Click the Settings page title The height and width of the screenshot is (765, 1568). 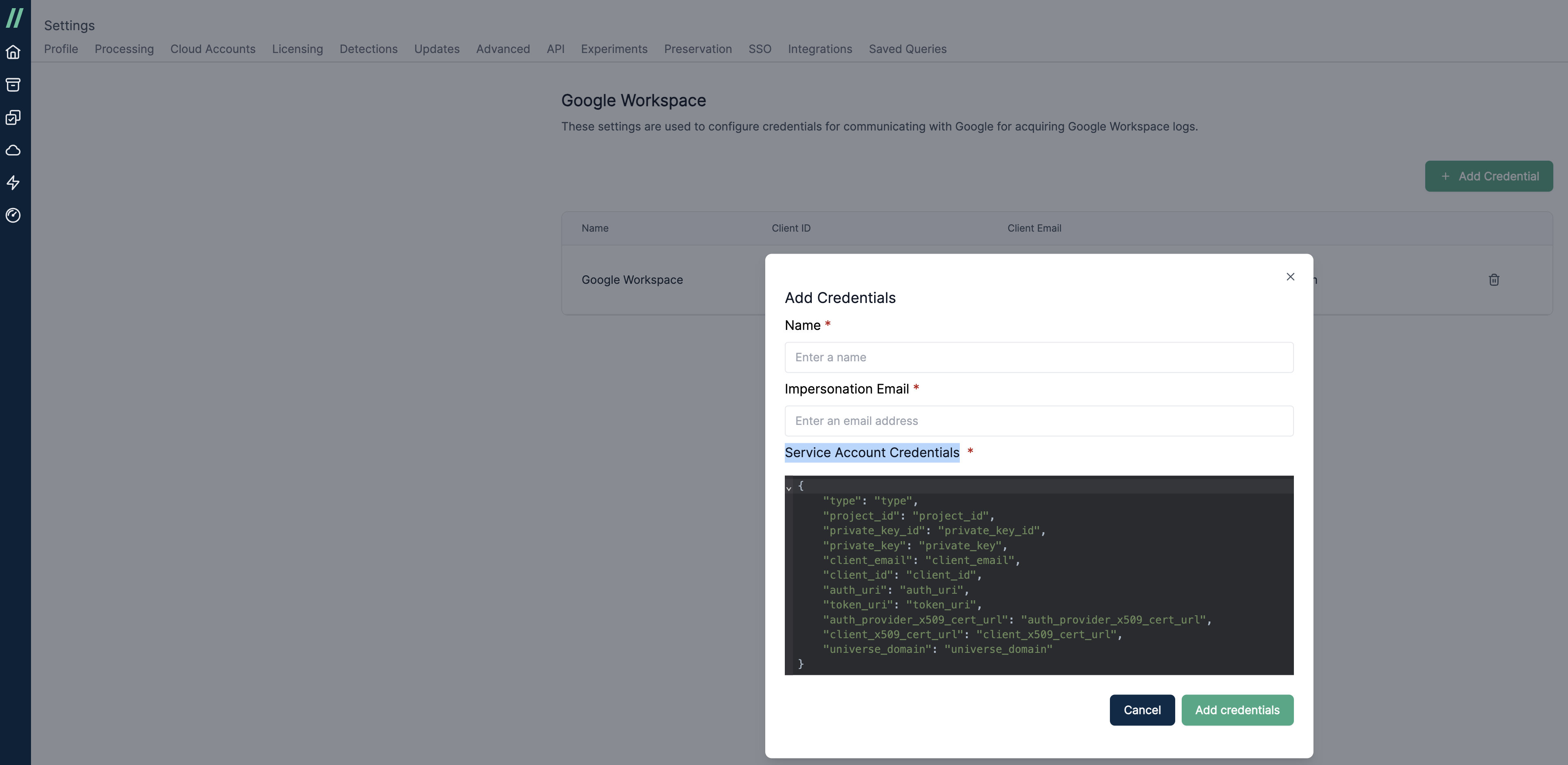(x=69, y=26)
